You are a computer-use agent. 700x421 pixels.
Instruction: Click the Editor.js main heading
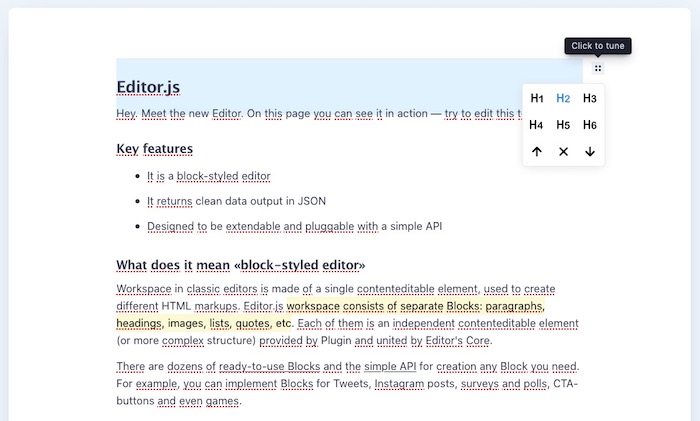(x=148, y=87)
